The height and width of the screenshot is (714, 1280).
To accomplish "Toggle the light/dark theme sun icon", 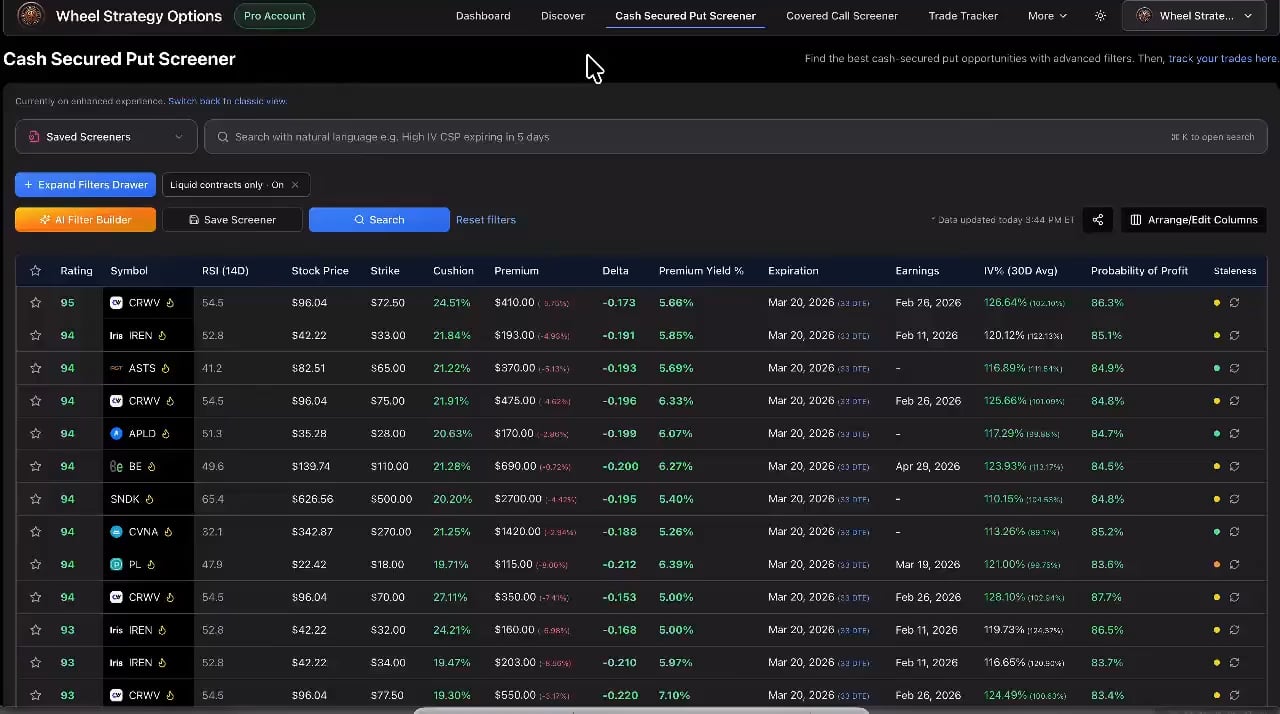I will point(1101,16).
